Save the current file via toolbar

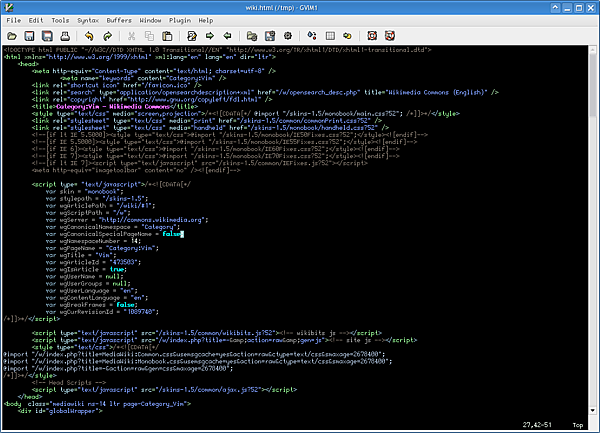click(29, 35)
